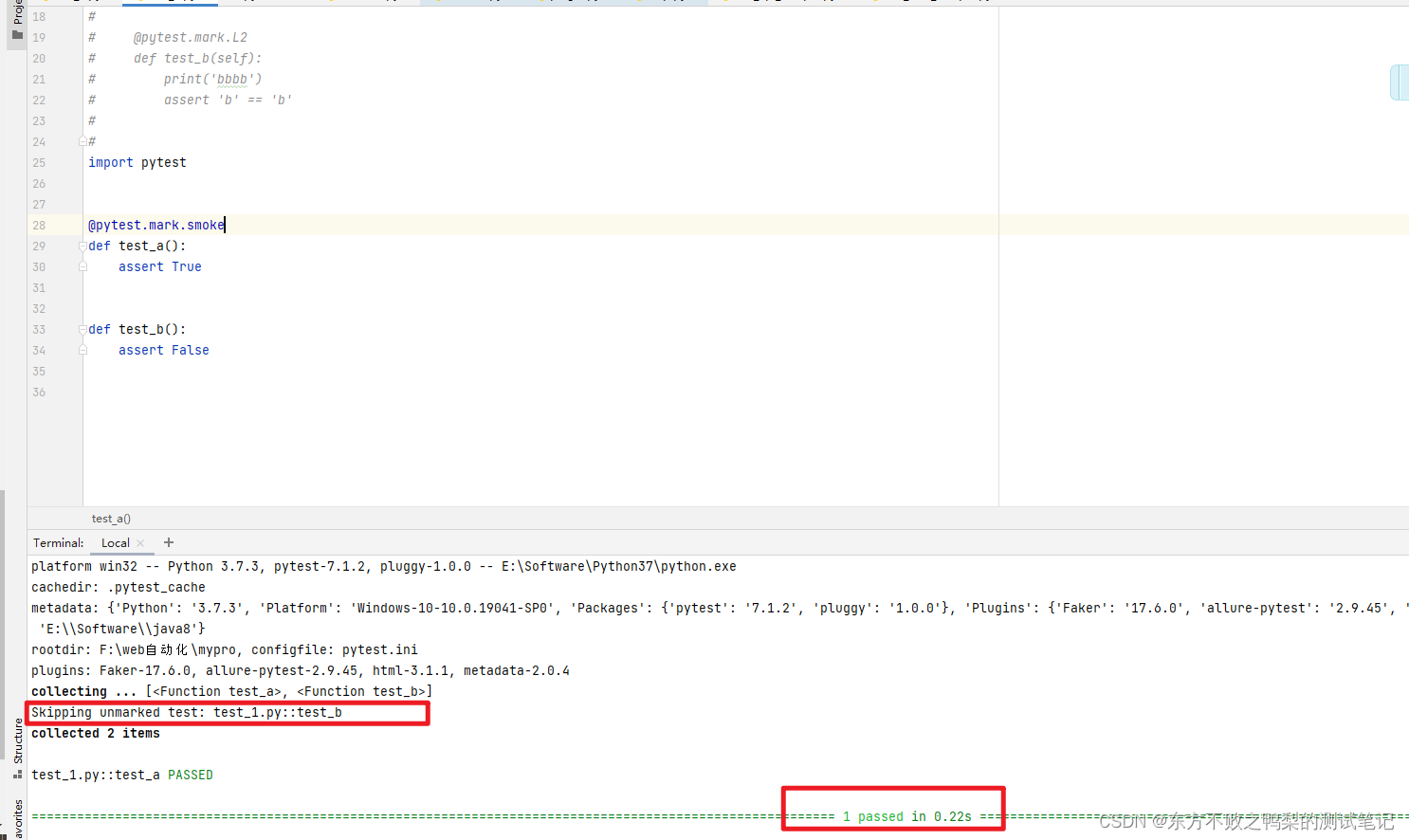Collapse the commented code block at line 24
Screen dimensions: 1409x840
[82, 141]
